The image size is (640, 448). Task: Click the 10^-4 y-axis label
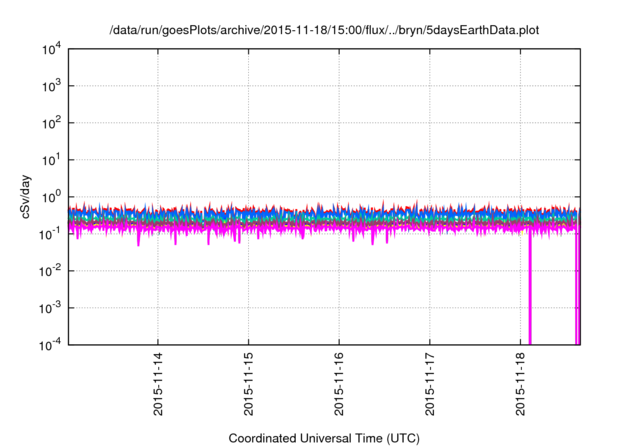click(51, 345)
